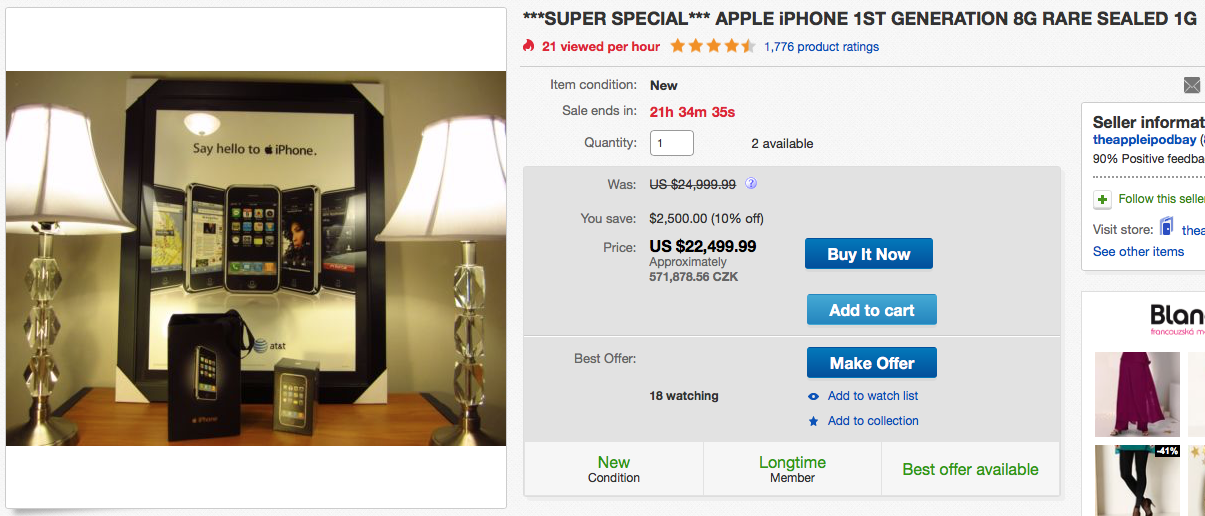The width and height of the screenshot is (1205, 516).
Task: Add the iPhone to cart
Action: click(x=871, y=310)
